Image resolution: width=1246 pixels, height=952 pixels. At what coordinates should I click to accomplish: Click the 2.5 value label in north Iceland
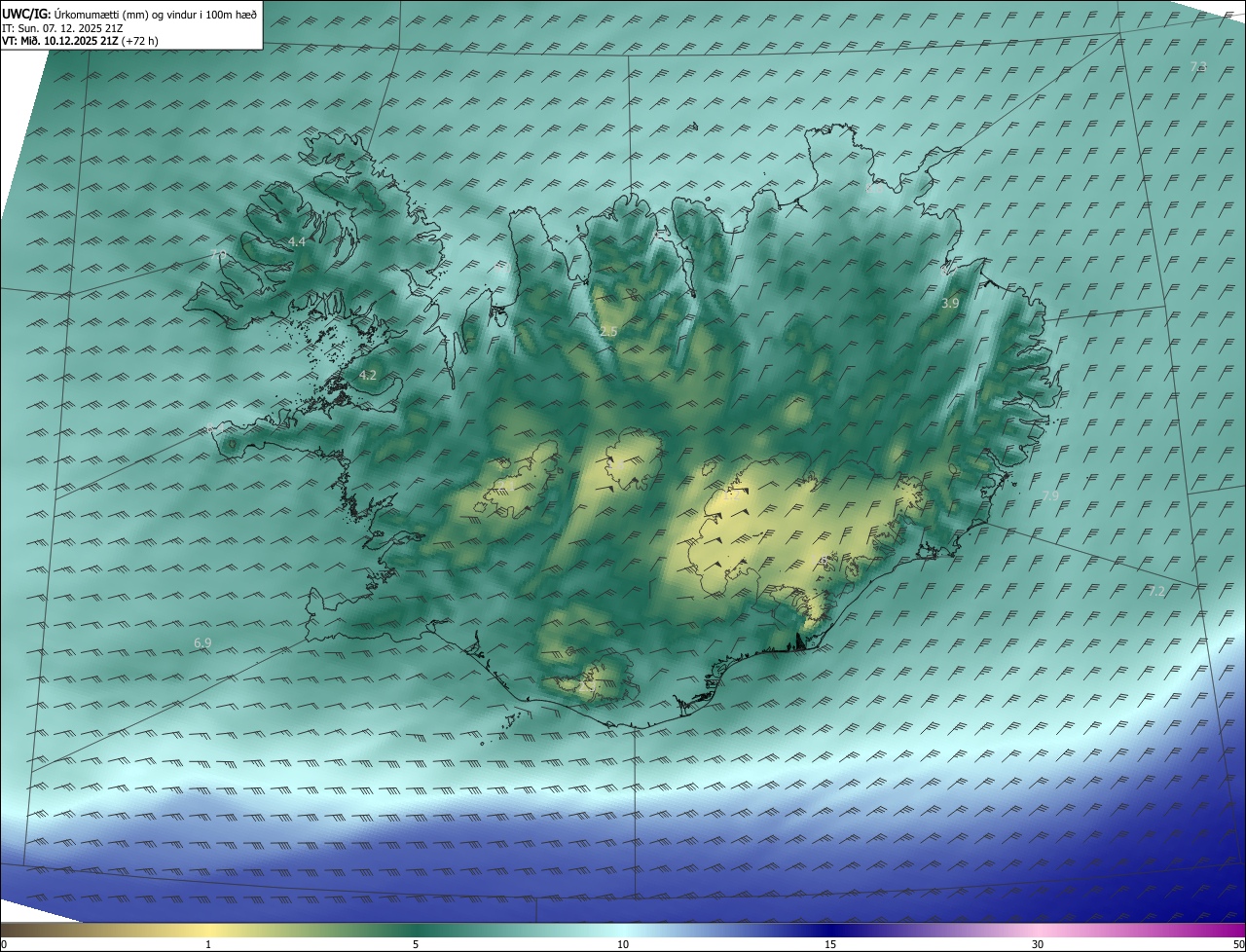608,332
